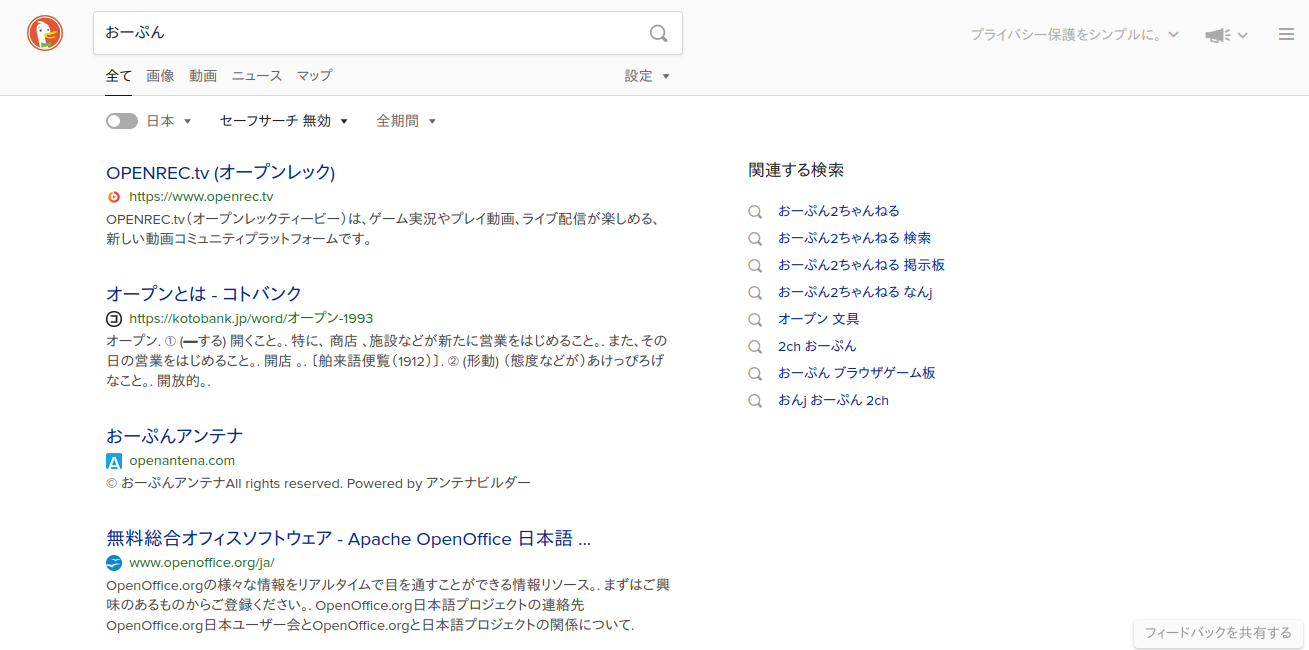Switch to the ニュース tab

pos(257,76)
